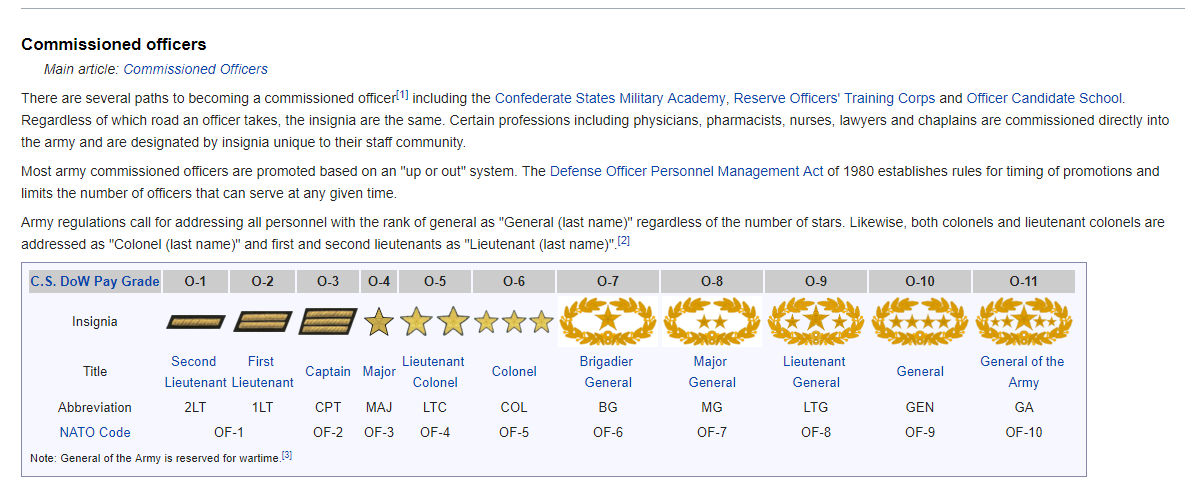
Task: Open the Officer Candidate School link
Action: tap(1044, 98)
